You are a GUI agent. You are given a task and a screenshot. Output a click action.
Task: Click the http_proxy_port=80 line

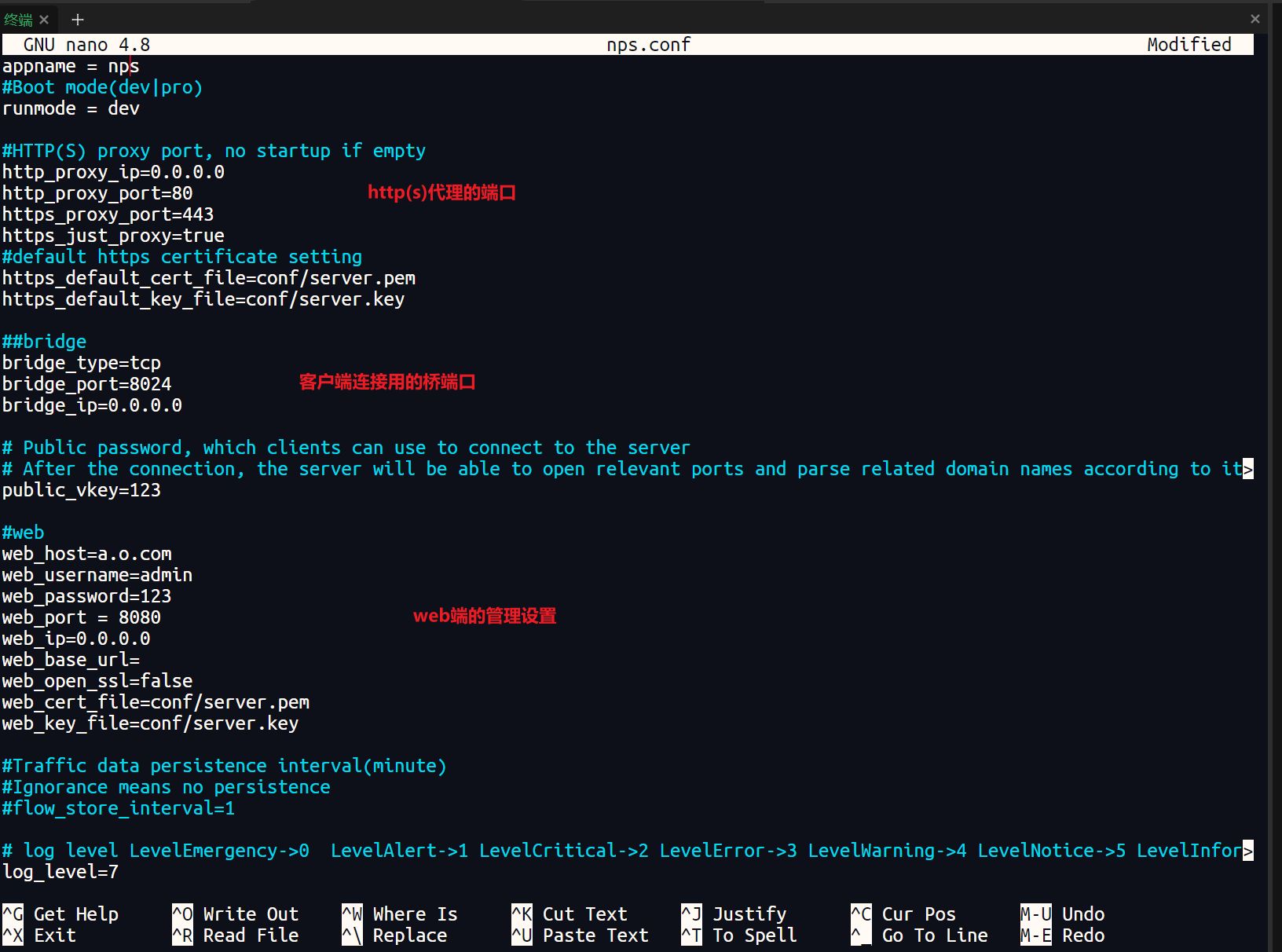coord(97,193)
